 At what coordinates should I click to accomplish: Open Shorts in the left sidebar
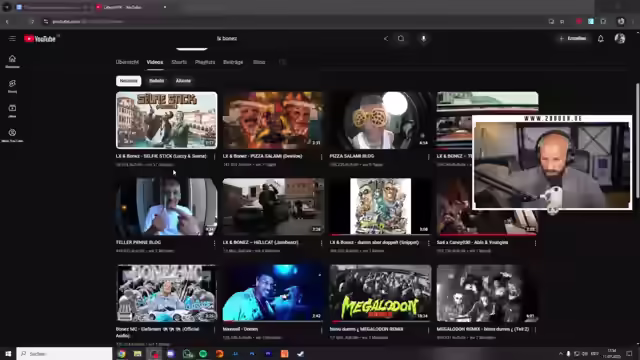coord(12,86)
